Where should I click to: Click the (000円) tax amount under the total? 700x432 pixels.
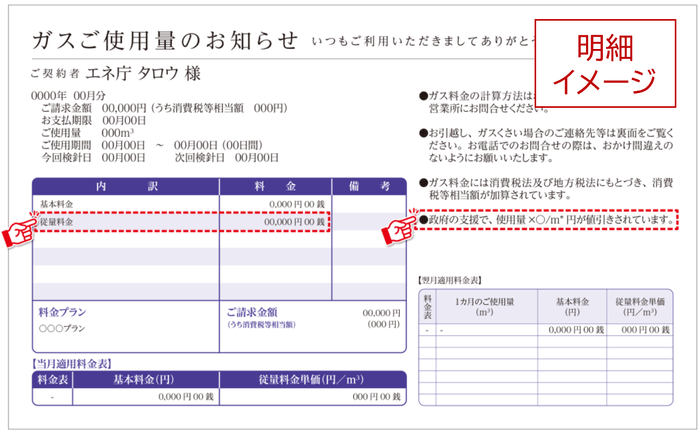(x=383, y=324)
